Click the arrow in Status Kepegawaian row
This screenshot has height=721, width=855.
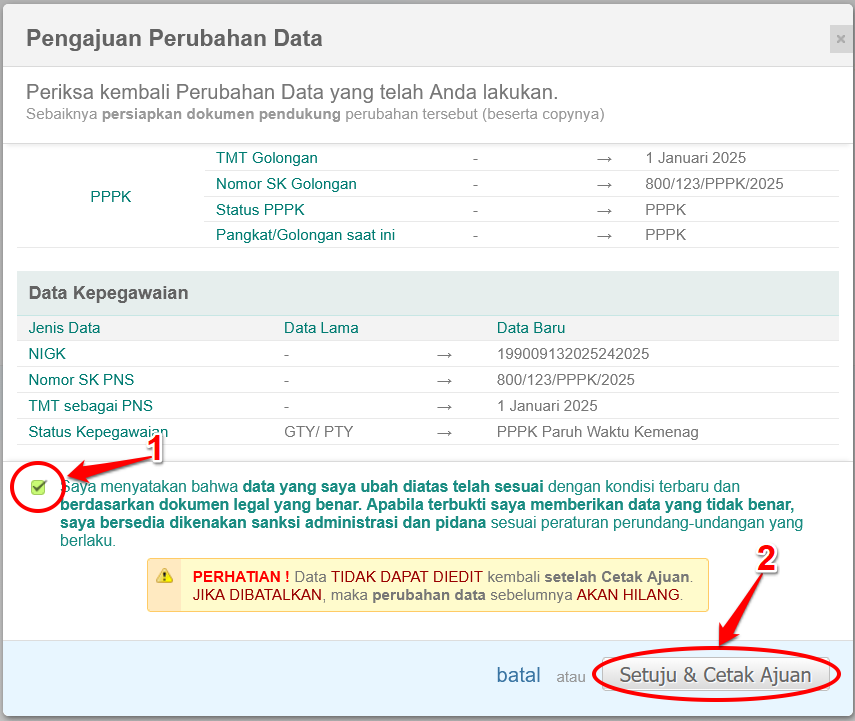(445, 432)
